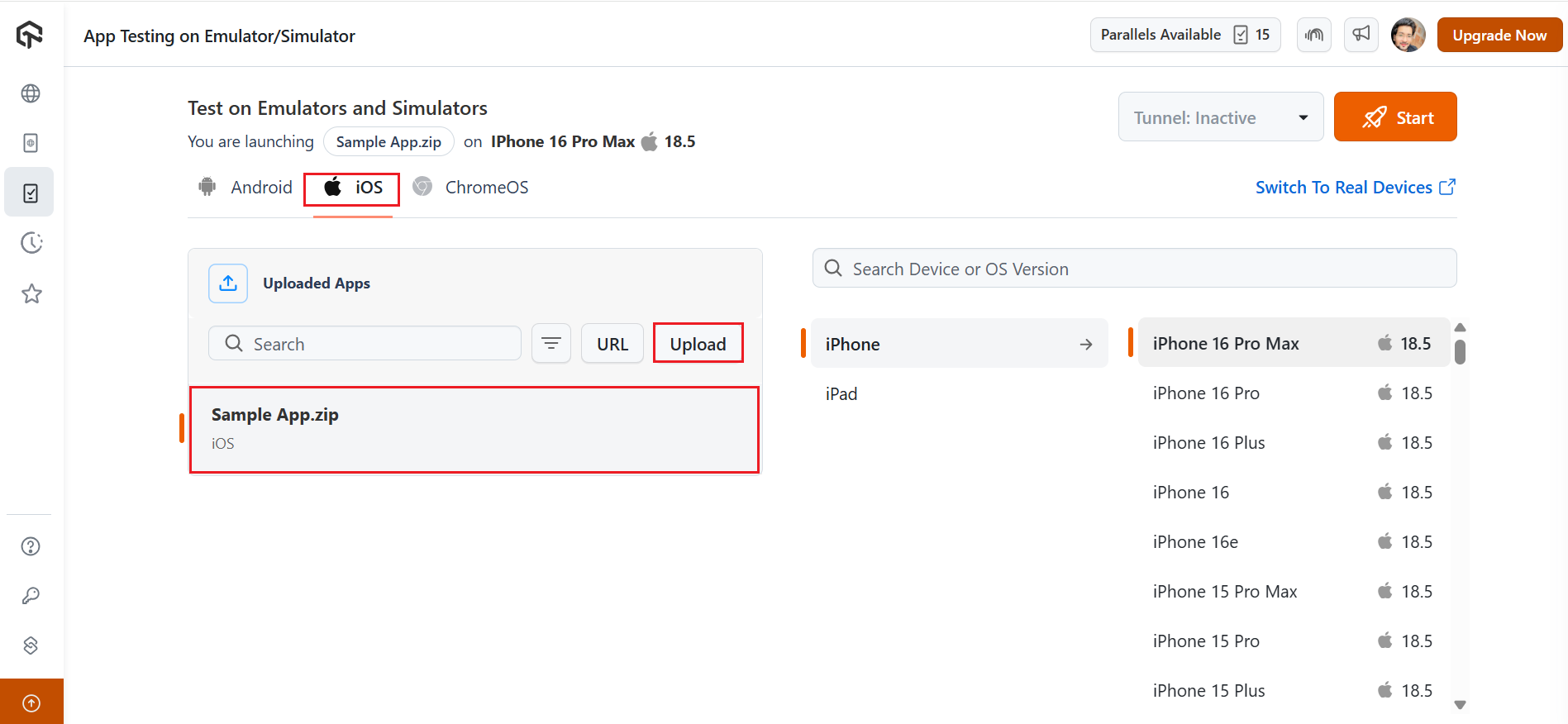Image resolution: width=1568 pixels, height=724 pixels.
Task: Click the URL button
Action: pos(612,343)
